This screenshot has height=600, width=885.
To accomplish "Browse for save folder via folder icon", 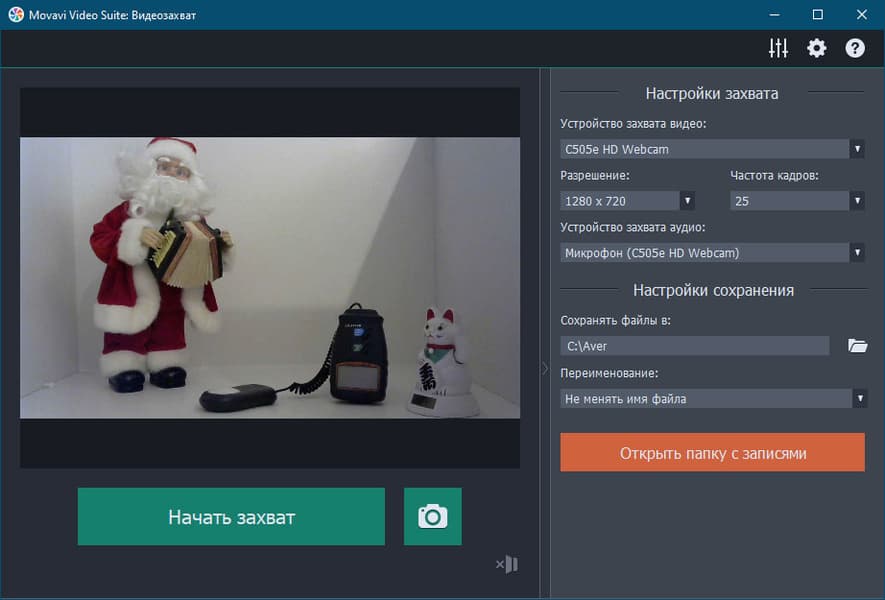I will pos(857,345).
